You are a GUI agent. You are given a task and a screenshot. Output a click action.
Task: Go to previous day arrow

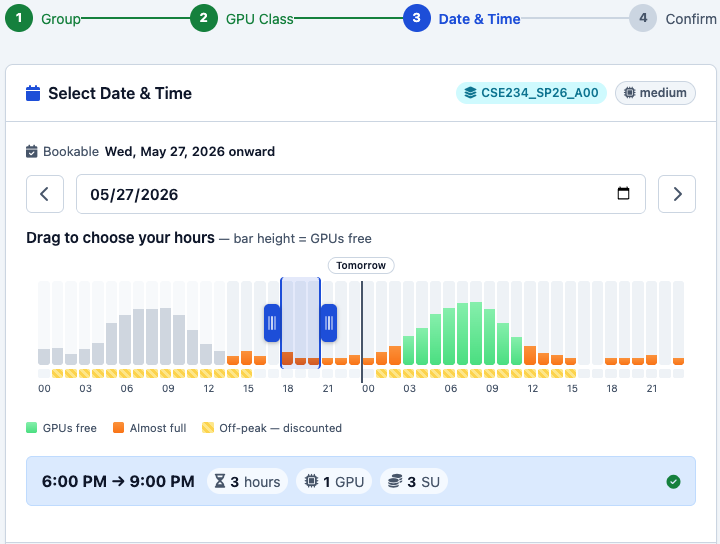[x=45, y=194]
